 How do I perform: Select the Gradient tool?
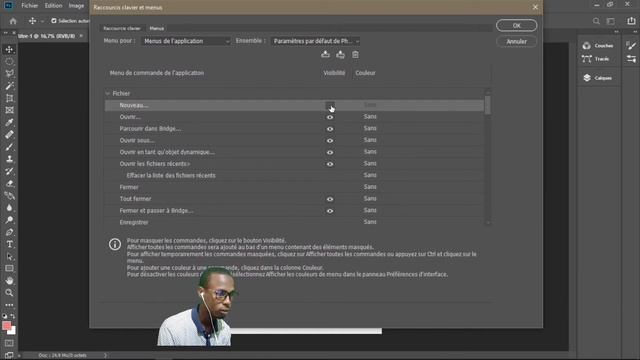click(x=9, y=196)
